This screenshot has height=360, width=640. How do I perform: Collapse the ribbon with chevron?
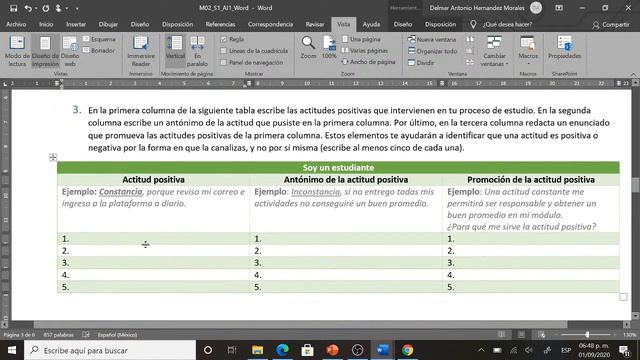click(x=633, y=74)
